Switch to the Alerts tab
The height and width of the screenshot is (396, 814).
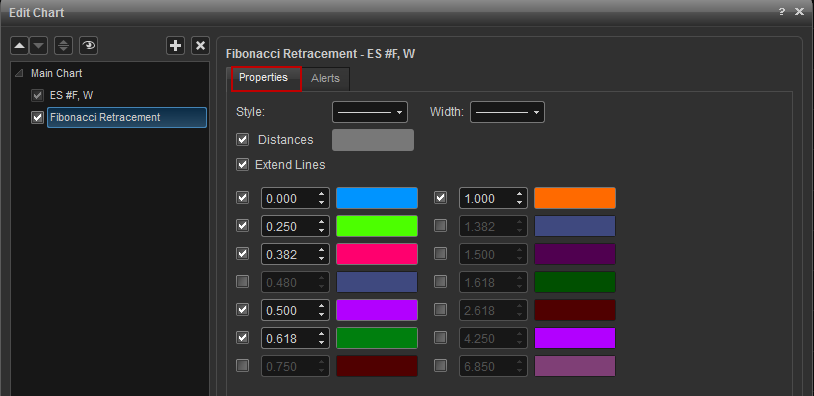point(325,78)
